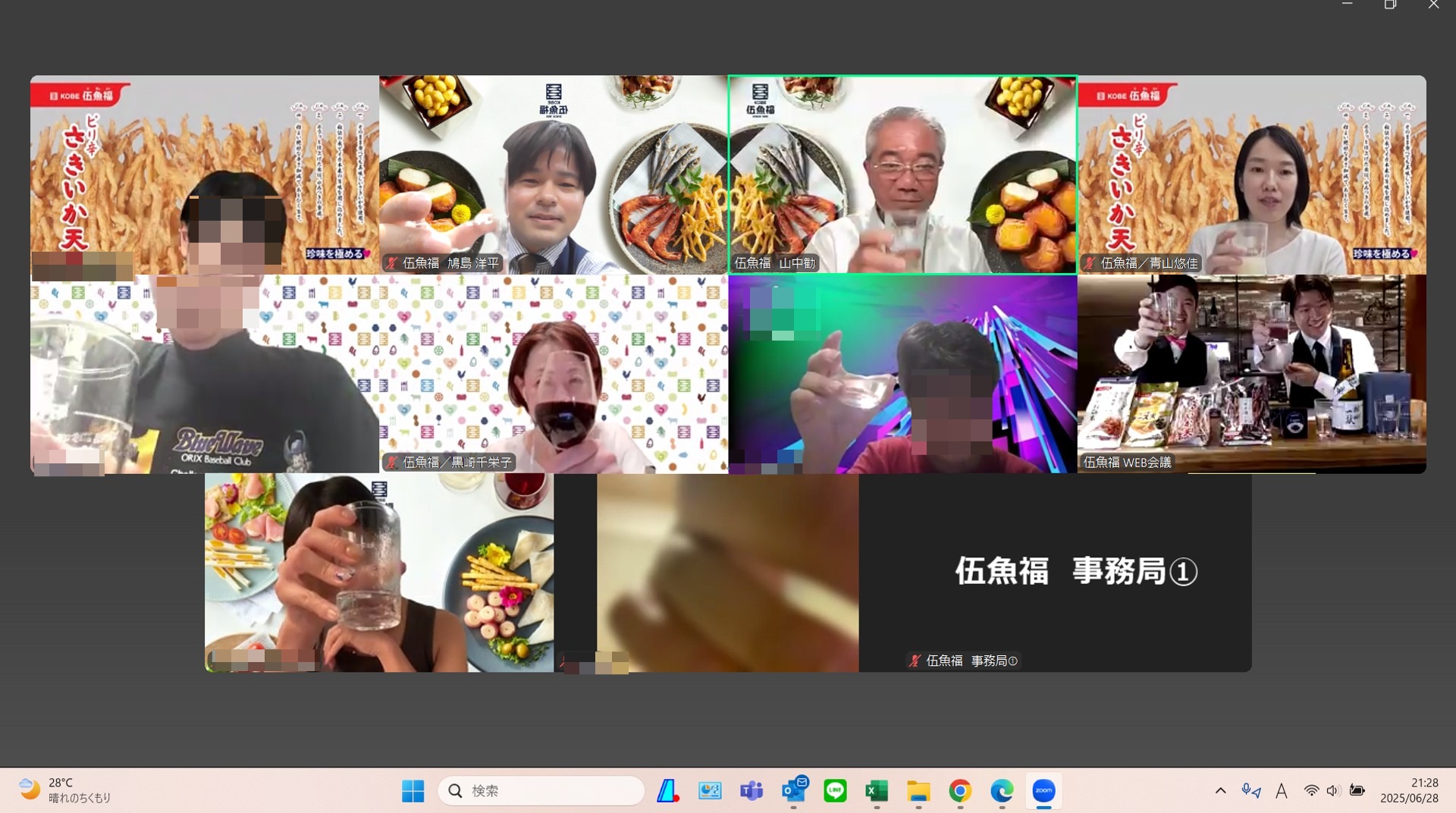Open the blue slanted-shape app pinned after the search box
Viewport: 1456px width, 813px height.
[667, 791]
